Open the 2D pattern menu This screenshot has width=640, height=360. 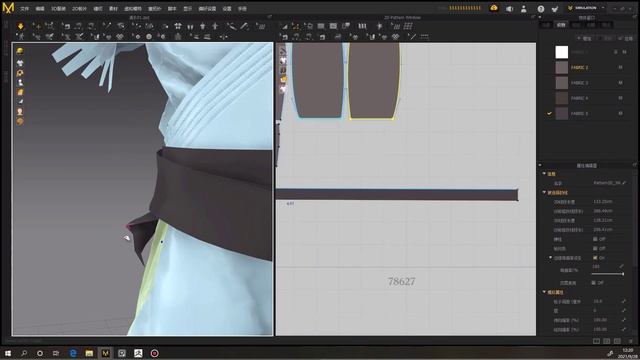coord(79,9)
